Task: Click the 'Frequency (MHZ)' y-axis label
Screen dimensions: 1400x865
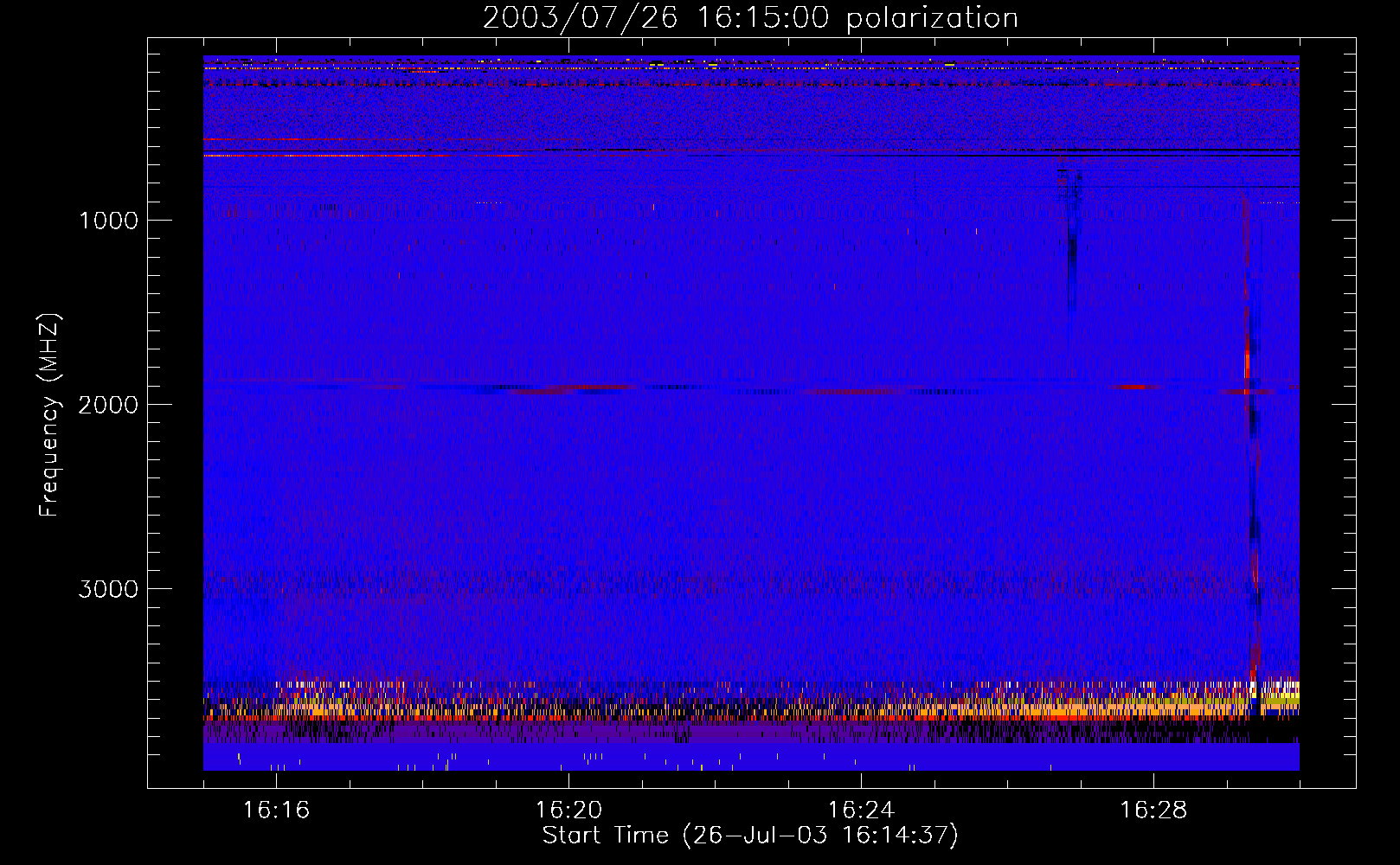Action: click(49, 415)
